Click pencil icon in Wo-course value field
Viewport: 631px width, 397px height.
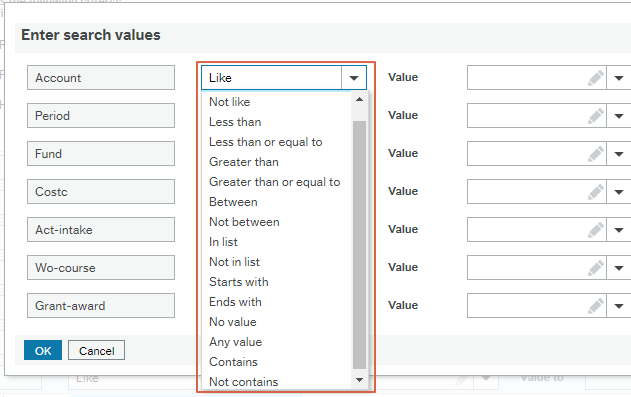(596, 268)
